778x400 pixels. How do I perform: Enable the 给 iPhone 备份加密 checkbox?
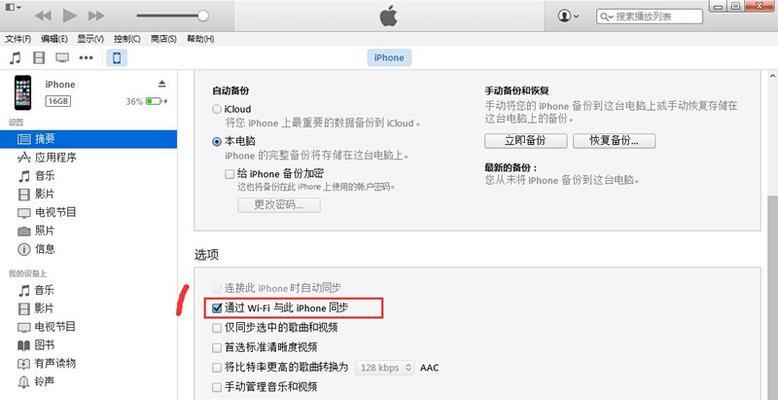tap(229, 174)
